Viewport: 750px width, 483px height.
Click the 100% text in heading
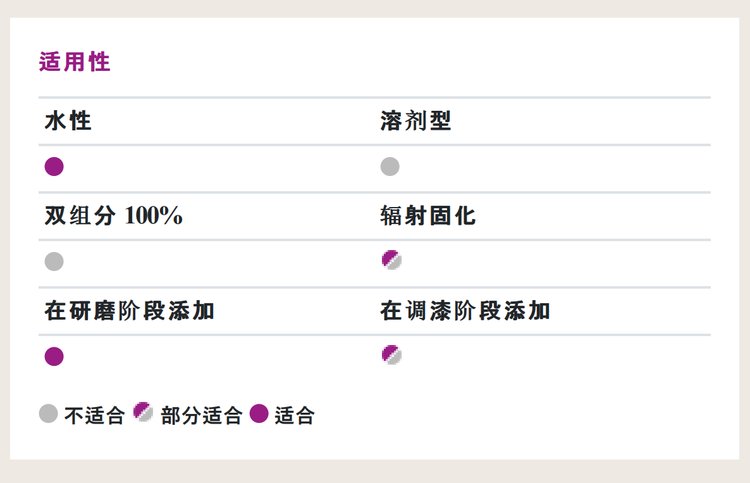click(x=154, y=216)
